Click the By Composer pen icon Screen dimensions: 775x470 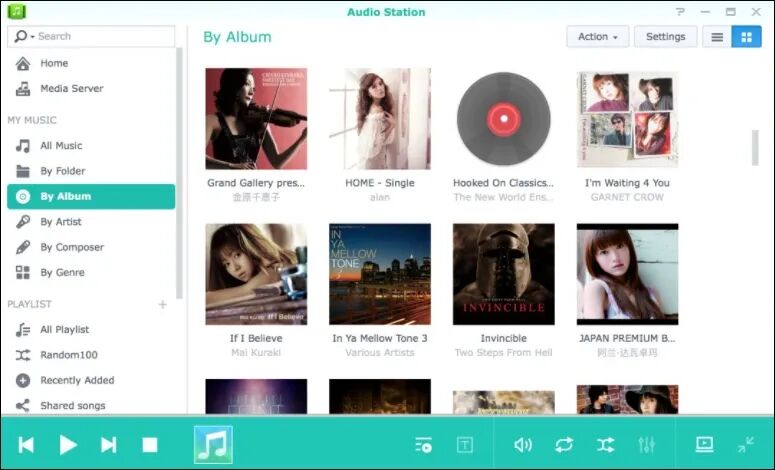[x=23, y=247]
